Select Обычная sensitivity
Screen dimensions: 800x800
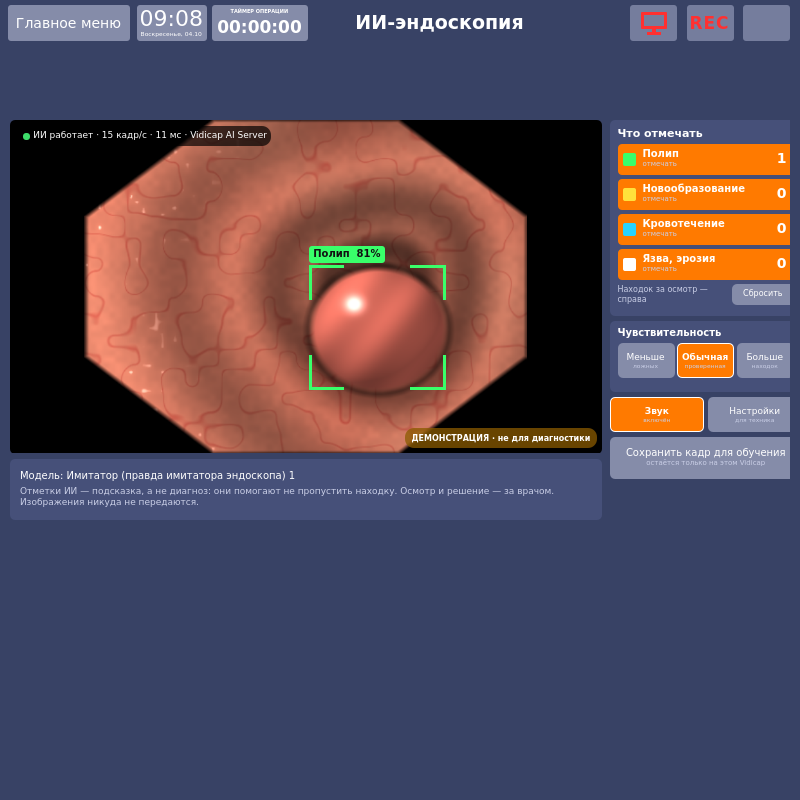tap(705, 361)
